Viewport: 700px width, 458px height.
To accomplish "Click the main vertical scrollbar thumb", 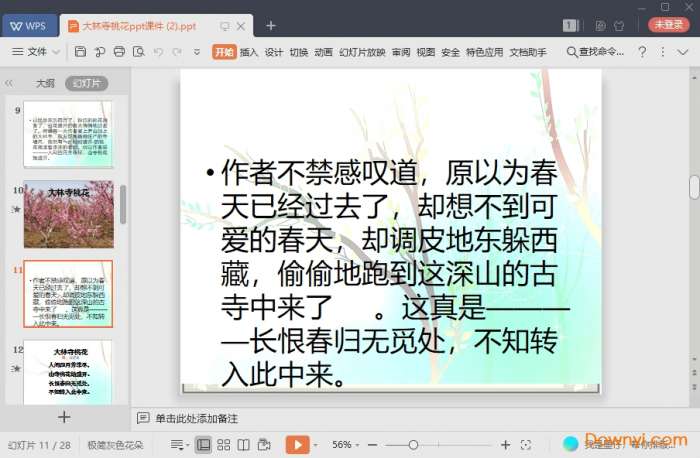I will coord(694,187).
